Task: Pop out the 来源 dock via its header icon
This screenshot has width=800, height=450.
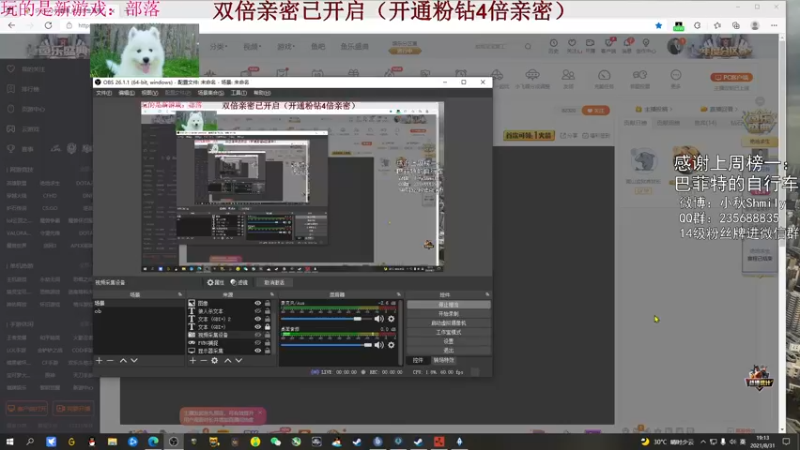Action: 272,294
